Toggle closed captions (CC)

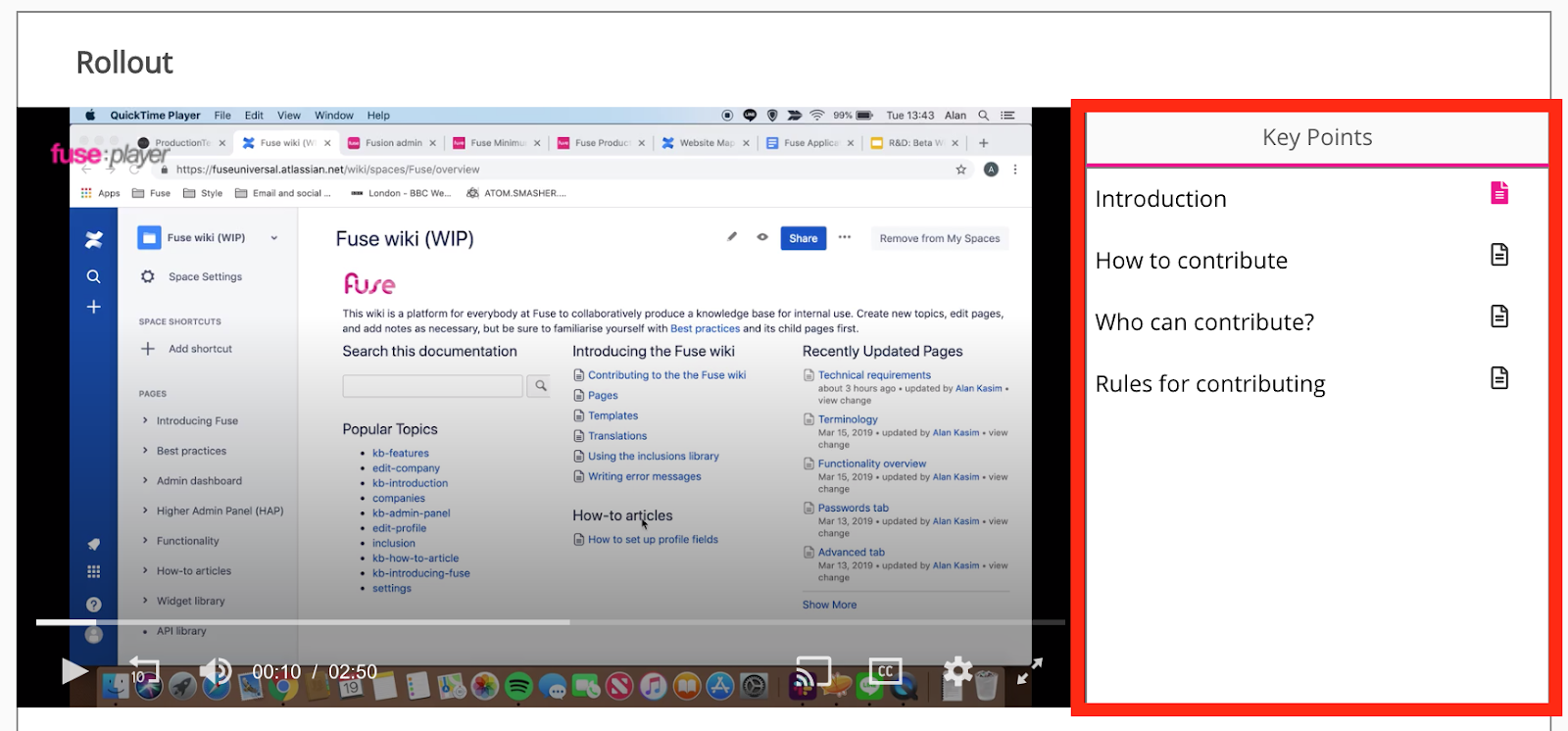click(x=885, y=671)
